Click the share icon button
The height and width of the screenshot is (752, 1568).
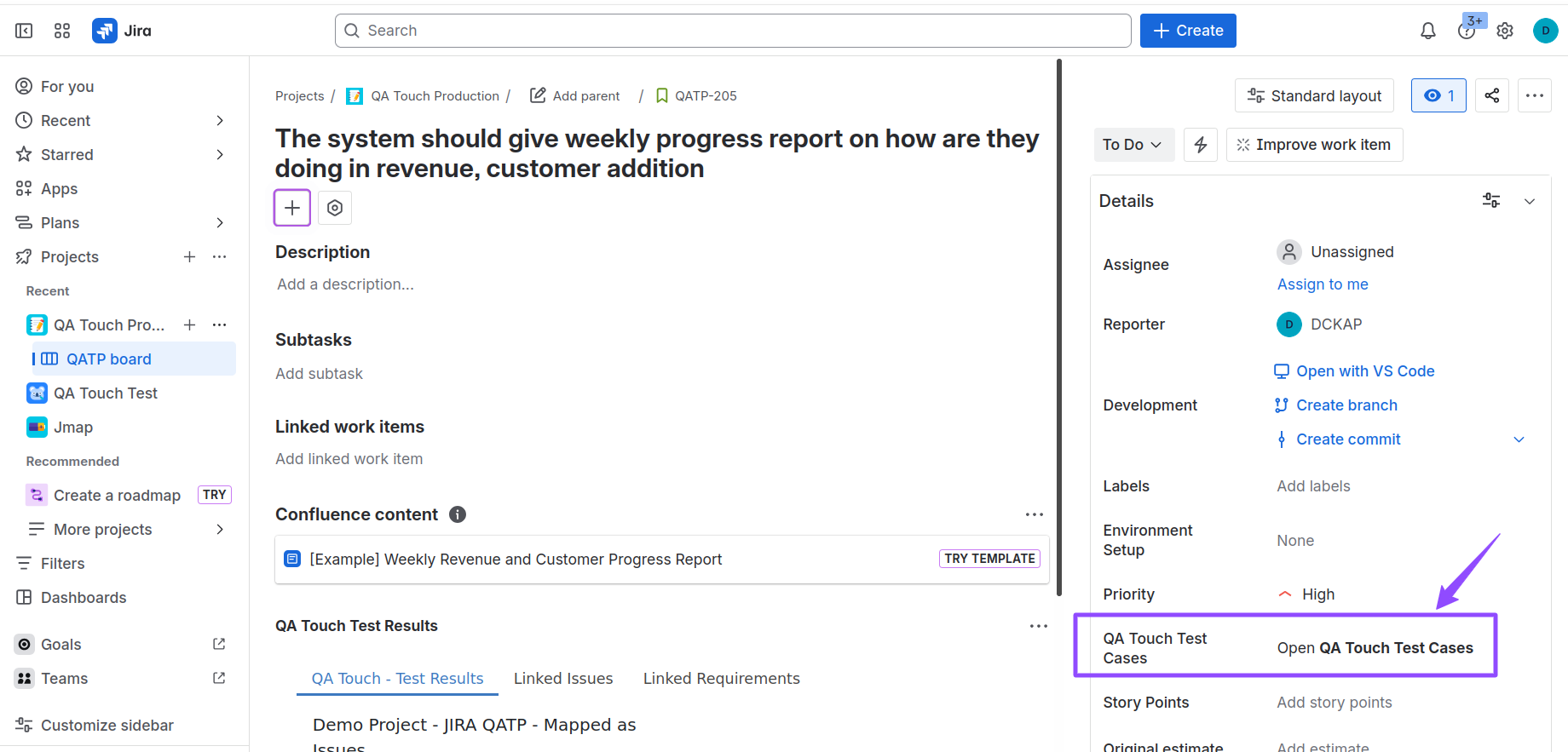point(1492,95)
